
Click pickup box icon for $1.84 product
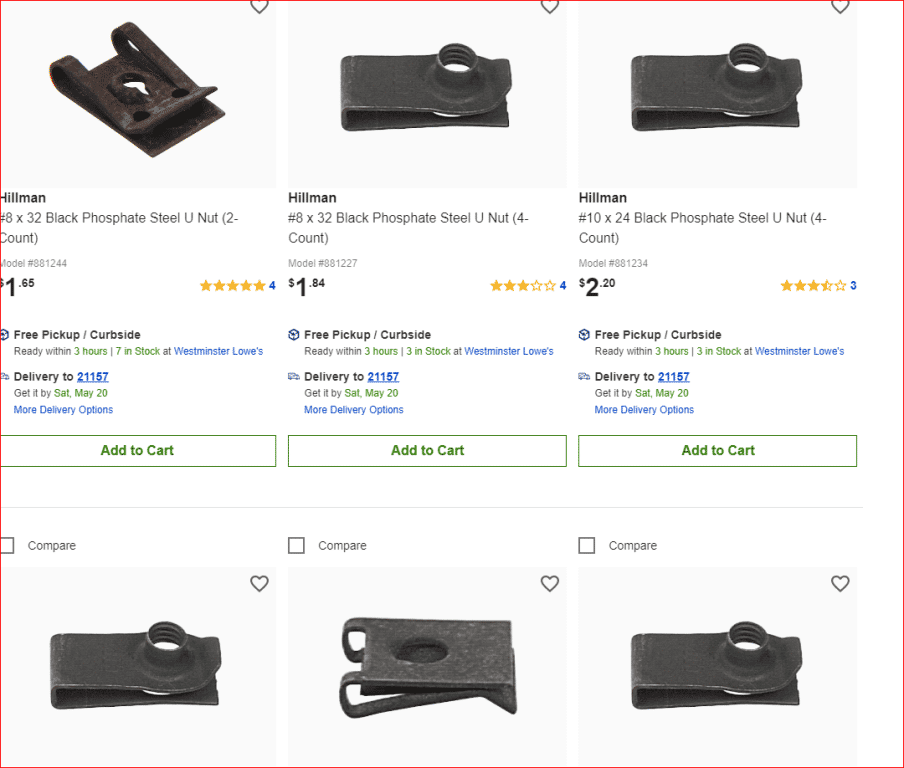[294, 335]
